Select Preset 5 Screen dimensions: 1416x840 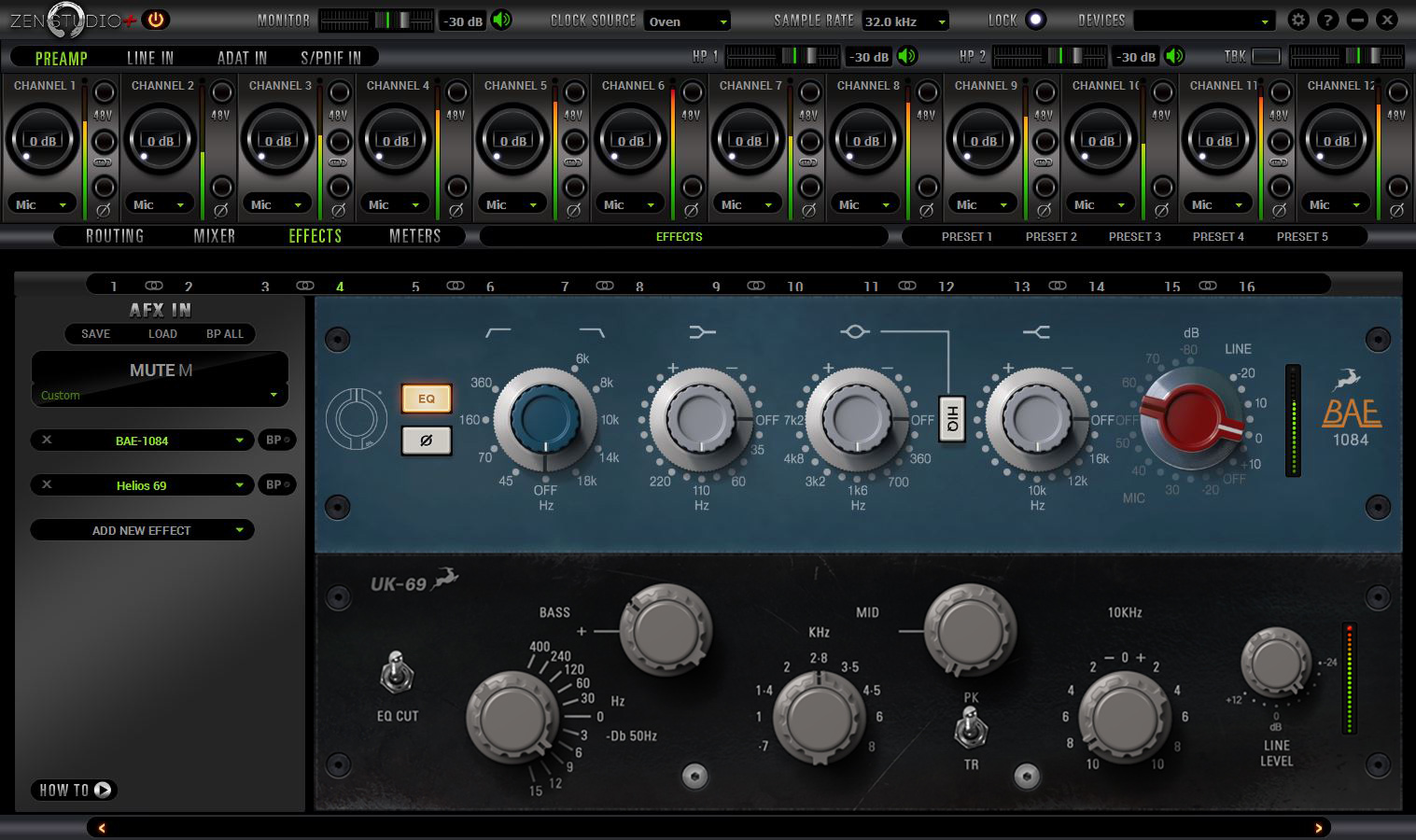coord(1302,237)
